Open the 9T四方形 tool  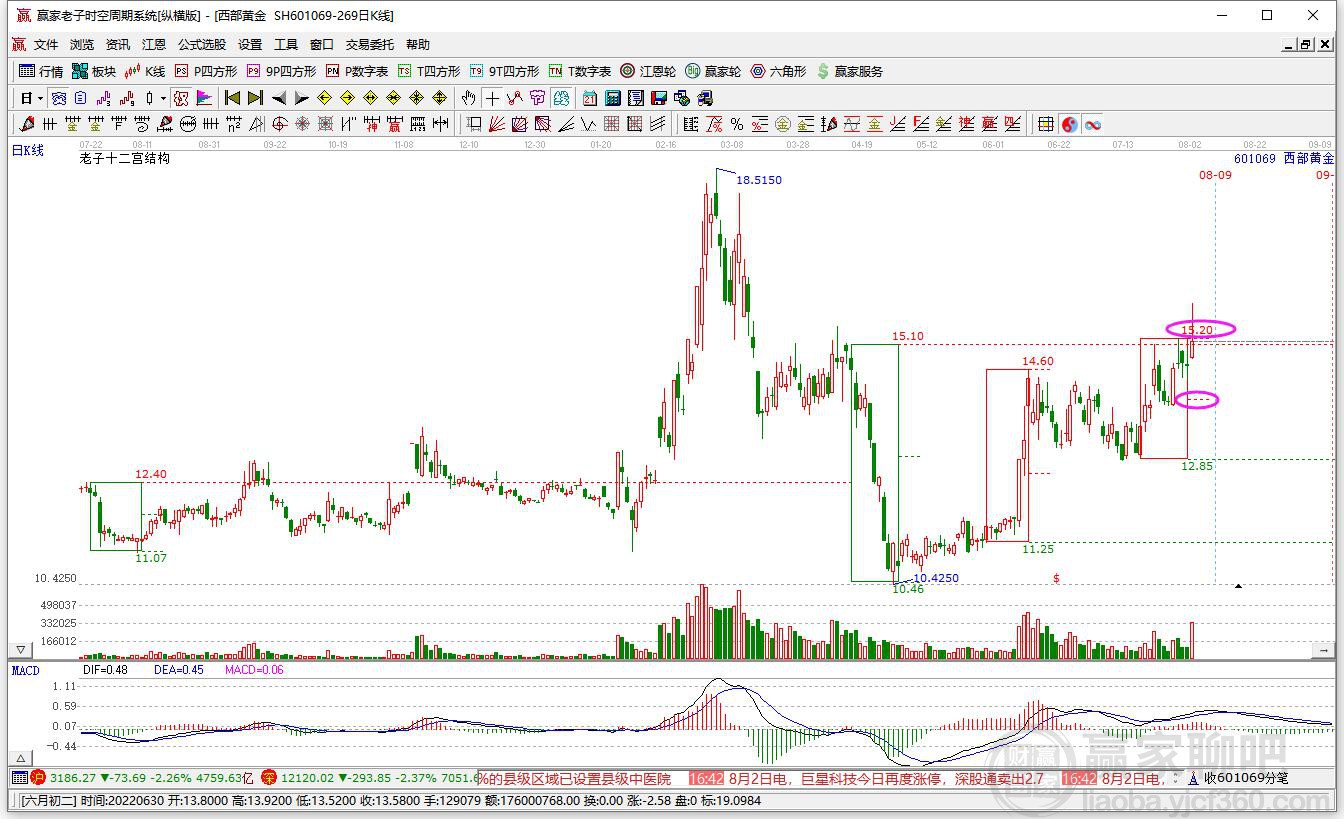pyautogui.click(x=504, y=71)
